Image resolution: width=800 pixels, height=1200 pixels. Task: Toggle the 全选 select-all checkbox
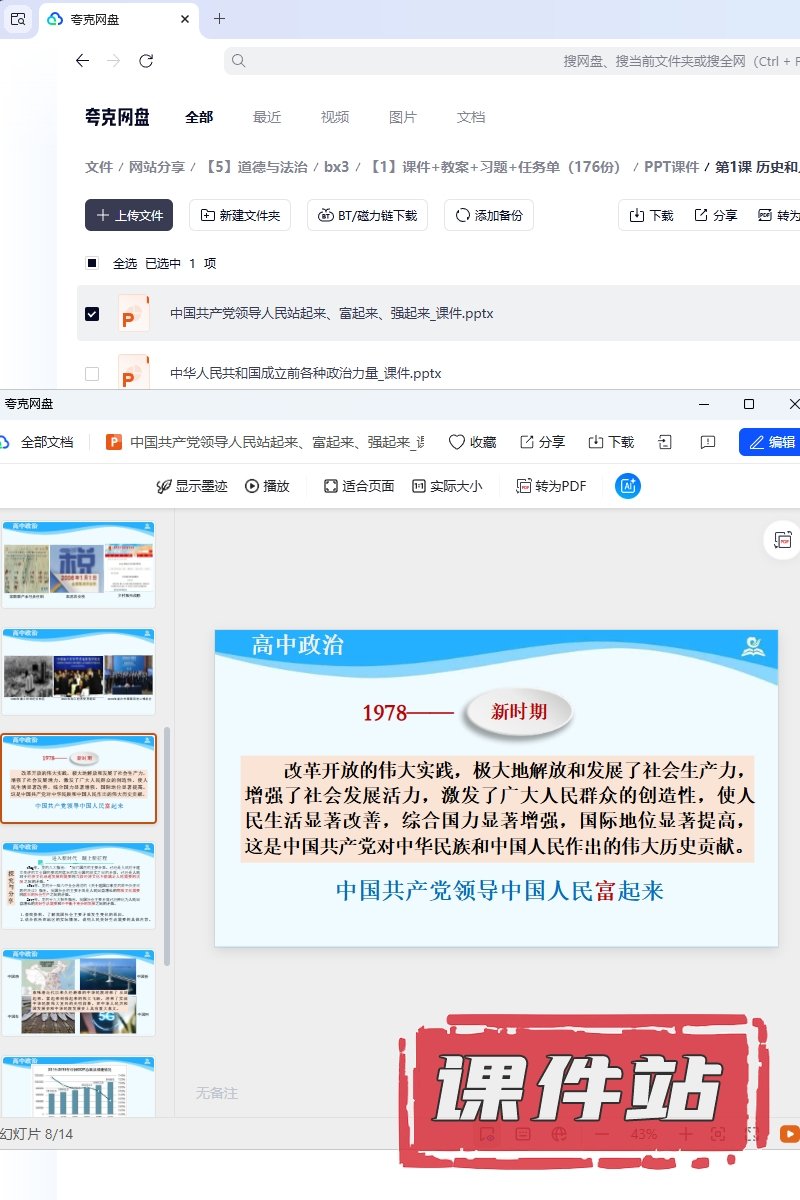click(x=92, y=264)
